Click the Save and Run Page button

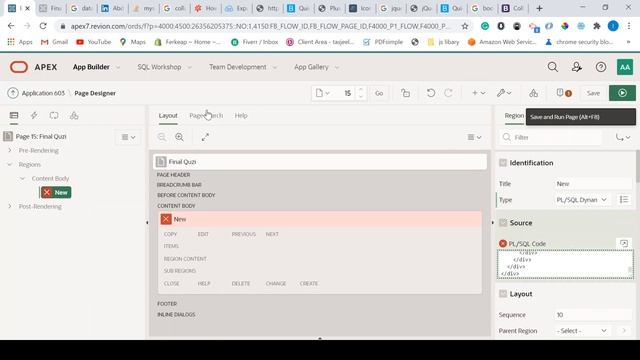[622, 93]
